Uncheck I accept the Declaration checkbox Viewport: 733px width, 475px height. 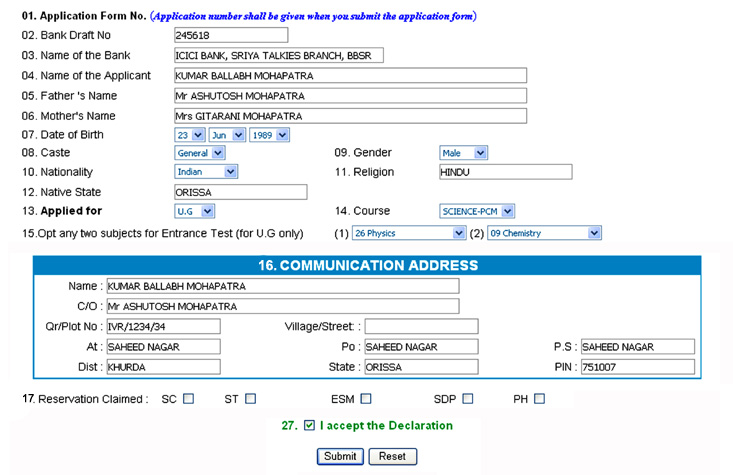[x=309, y=425]
